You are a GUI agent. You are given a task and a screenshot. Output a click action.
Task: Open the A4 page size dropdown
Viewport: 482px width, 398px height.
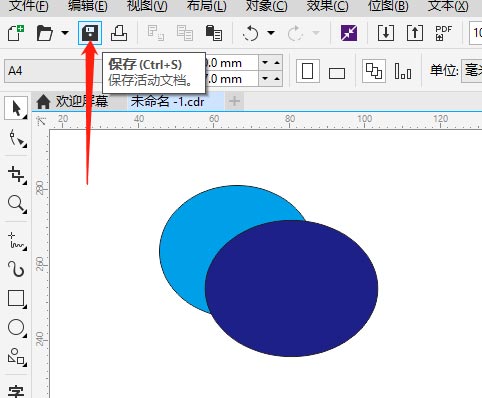53,71
